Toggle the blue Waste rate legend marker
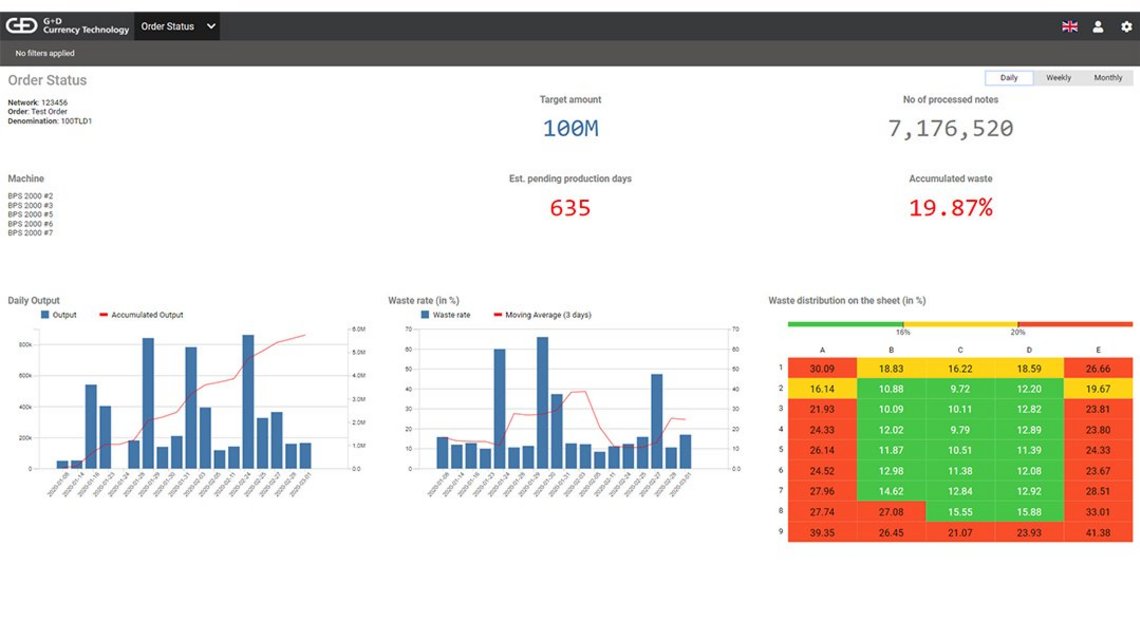The image size is (1140, 640). coord(427,315)
